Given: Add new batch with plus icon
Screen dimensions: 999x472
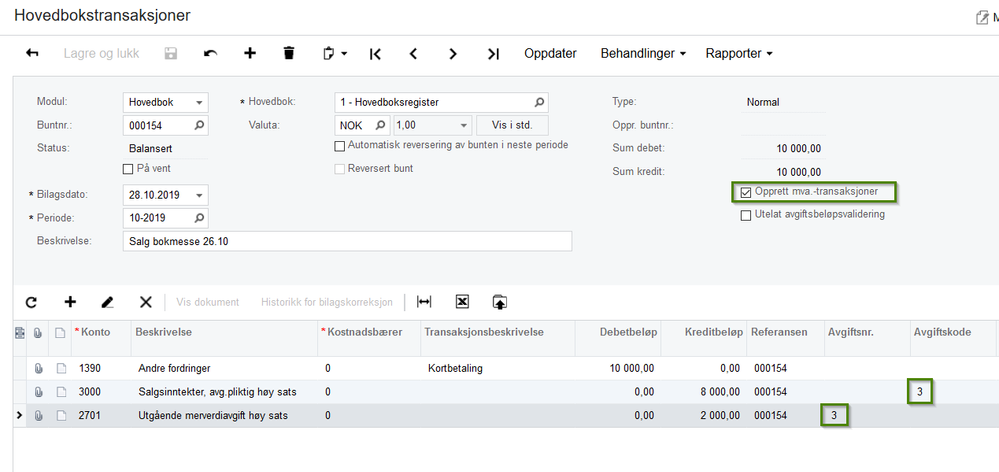Looking at the screenshot, I should tap(250, 54).
